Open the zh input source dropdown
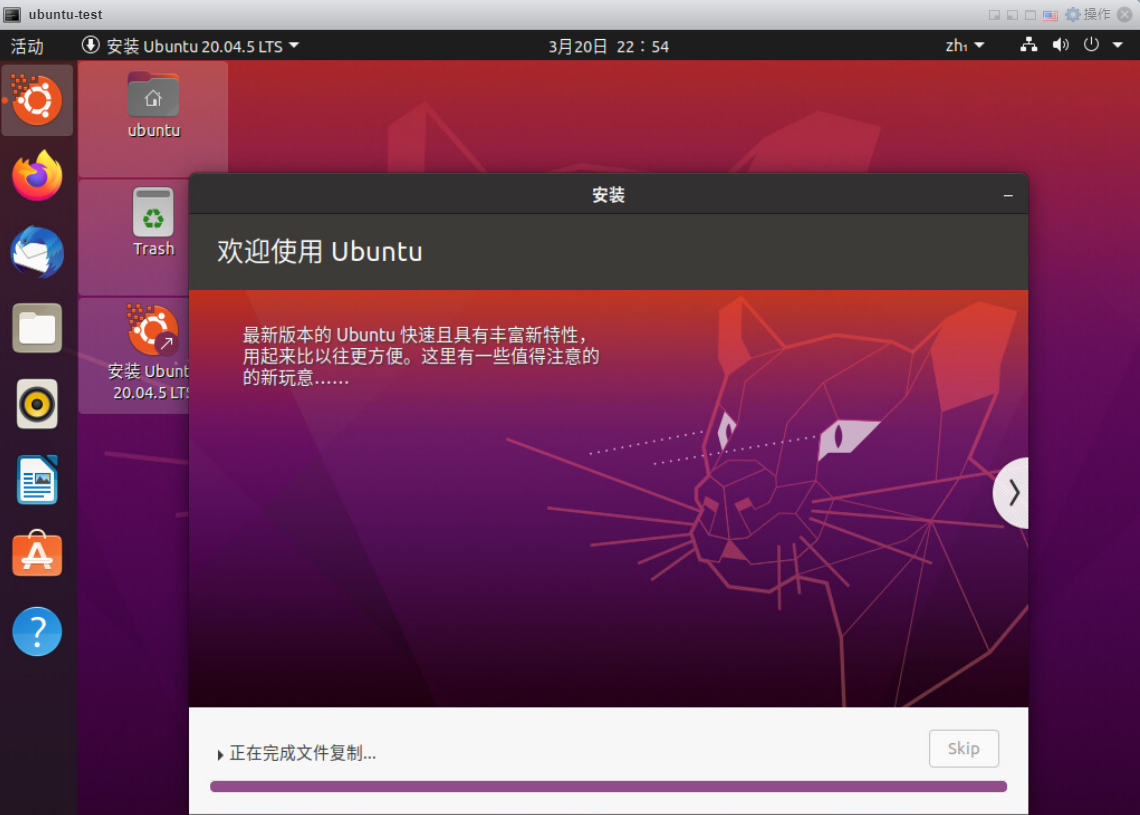The height and width of the screenshot is (815, 1140). [965, 46]
